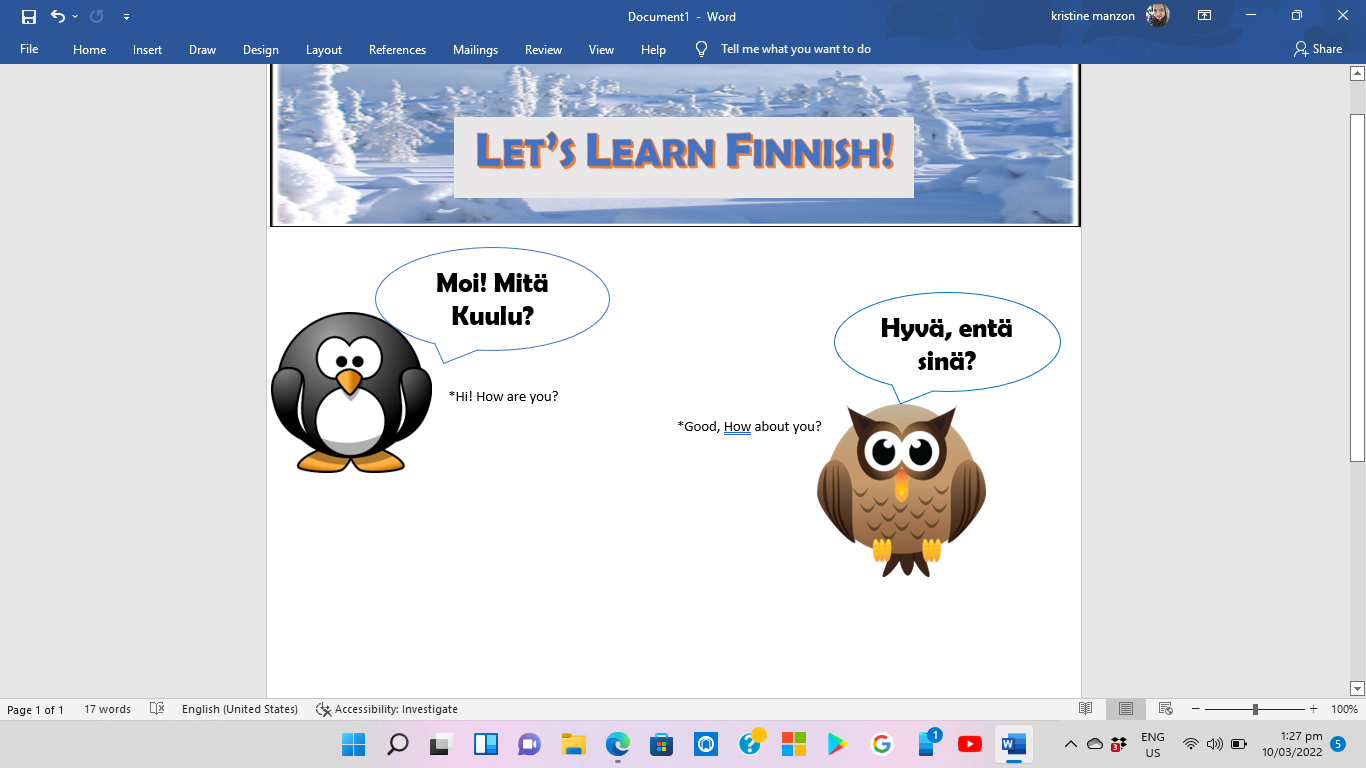Image resolution: width=1366 pixels, height=768 pixels.
Task: Click the Redo (repeat) icon
Action: coord(97,17)
